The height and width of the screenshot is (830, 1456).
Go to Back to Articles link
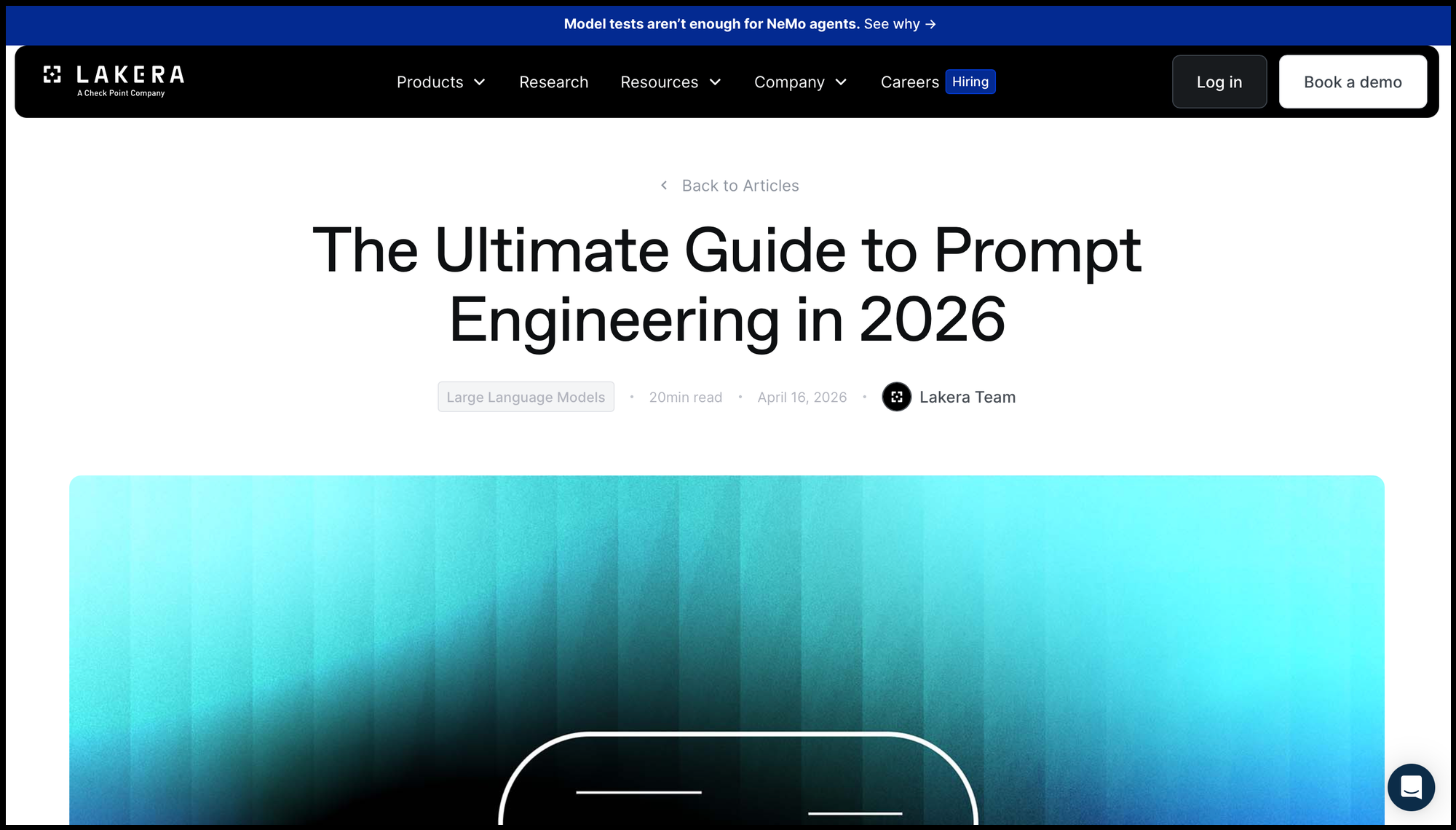(740, 186)
